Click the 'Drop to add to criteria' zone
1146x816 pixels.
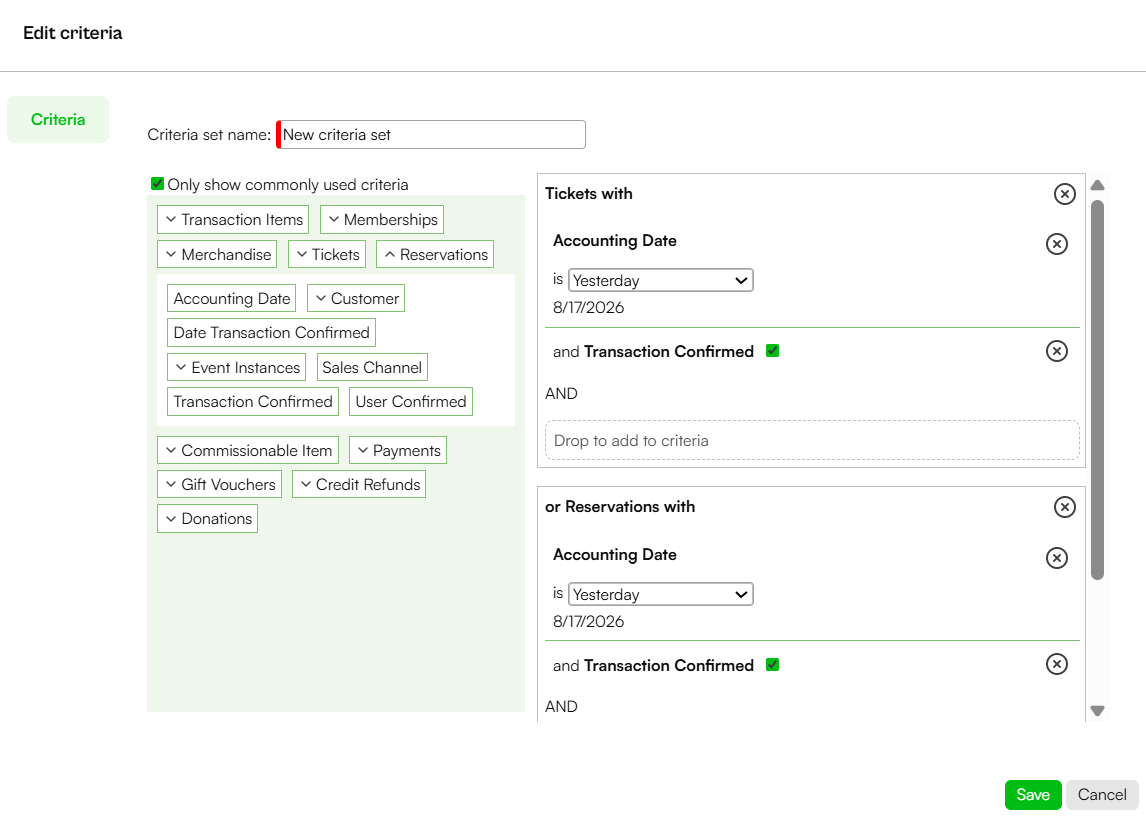[812, 440]
